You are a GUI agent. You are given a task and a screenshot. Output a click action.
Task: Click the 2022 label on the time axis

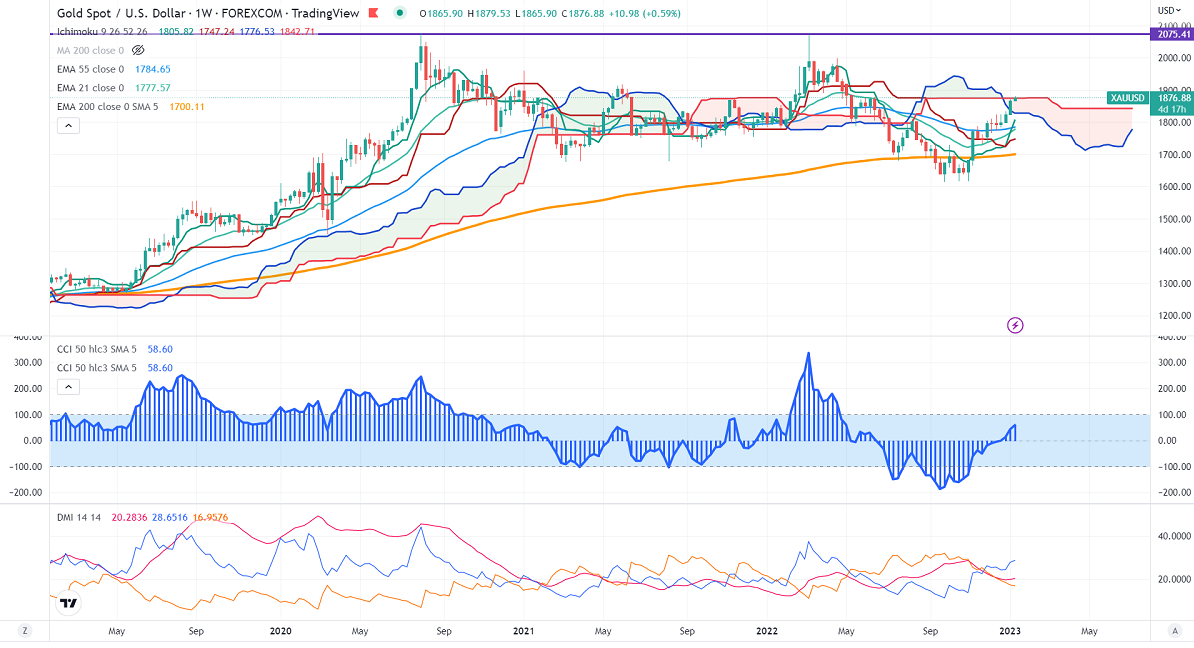(767, 631)
